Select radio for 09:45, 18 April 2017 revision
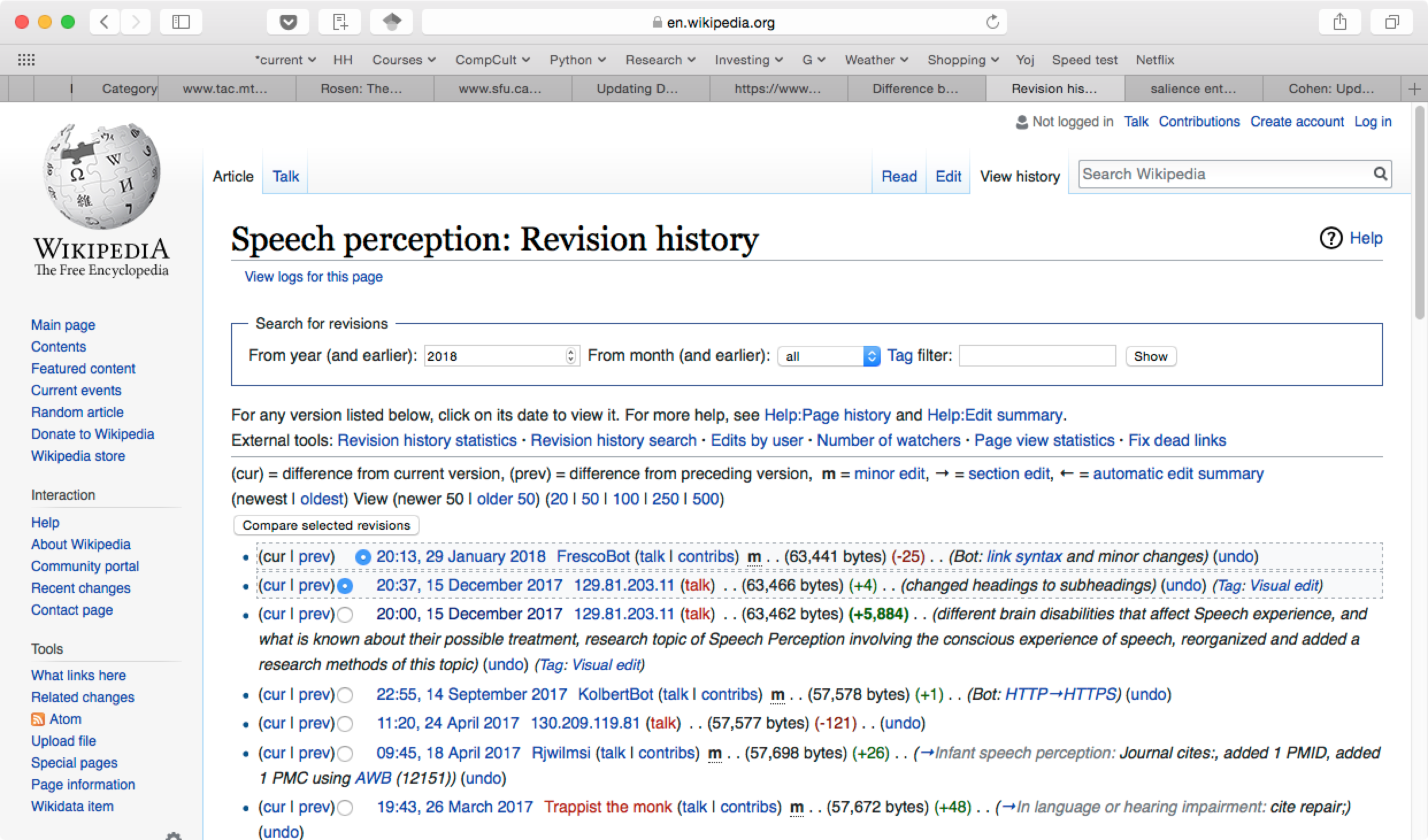Viewport: 1428px width, 840px height. (345, 753)
